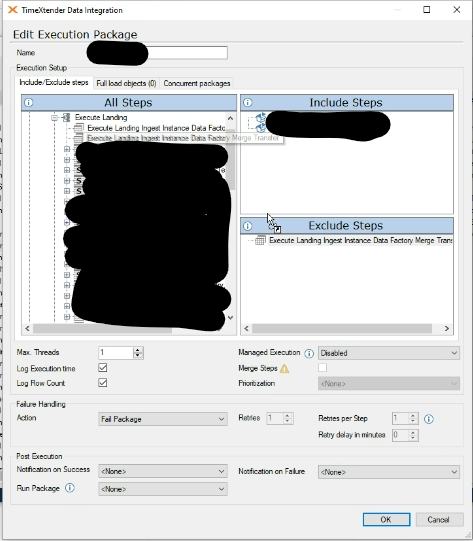Increase Max. Threads with up arrow
473x541 pixels.
[x=138, y=350]
